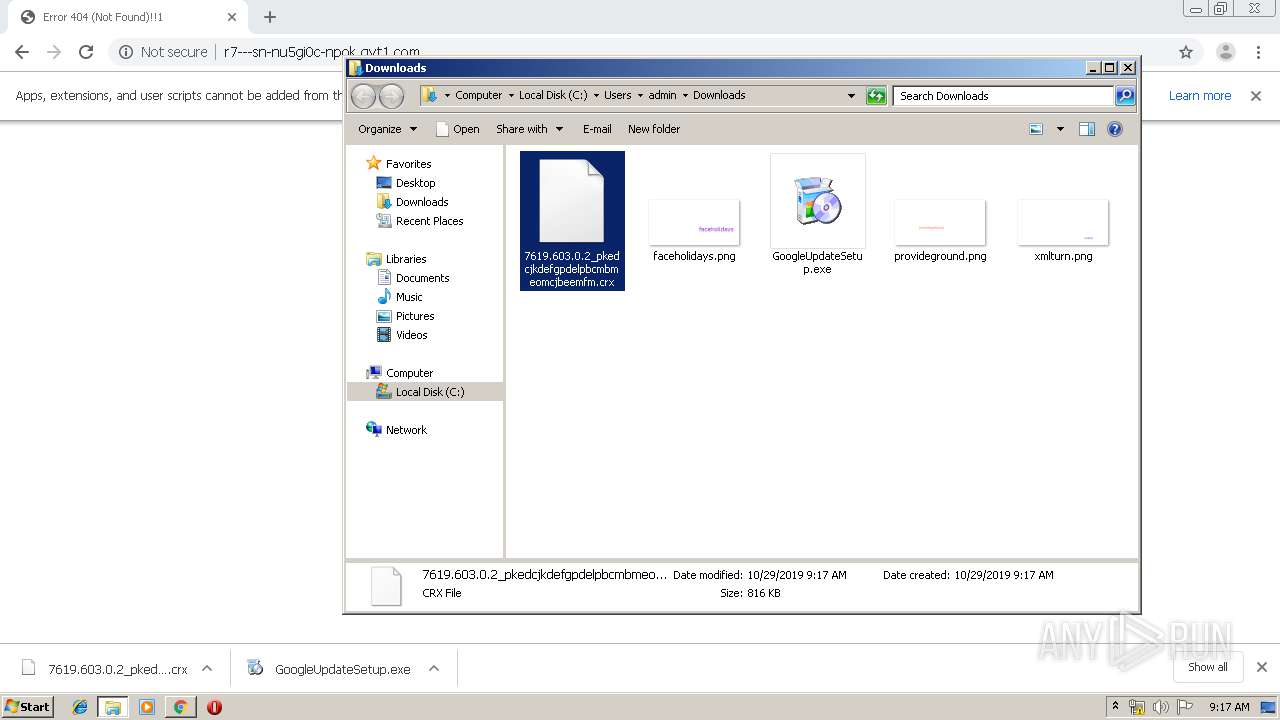The height and width of the screenshot is (720, 1280).
Task: Select Desktop in Favorites
Action: point(415,183)
